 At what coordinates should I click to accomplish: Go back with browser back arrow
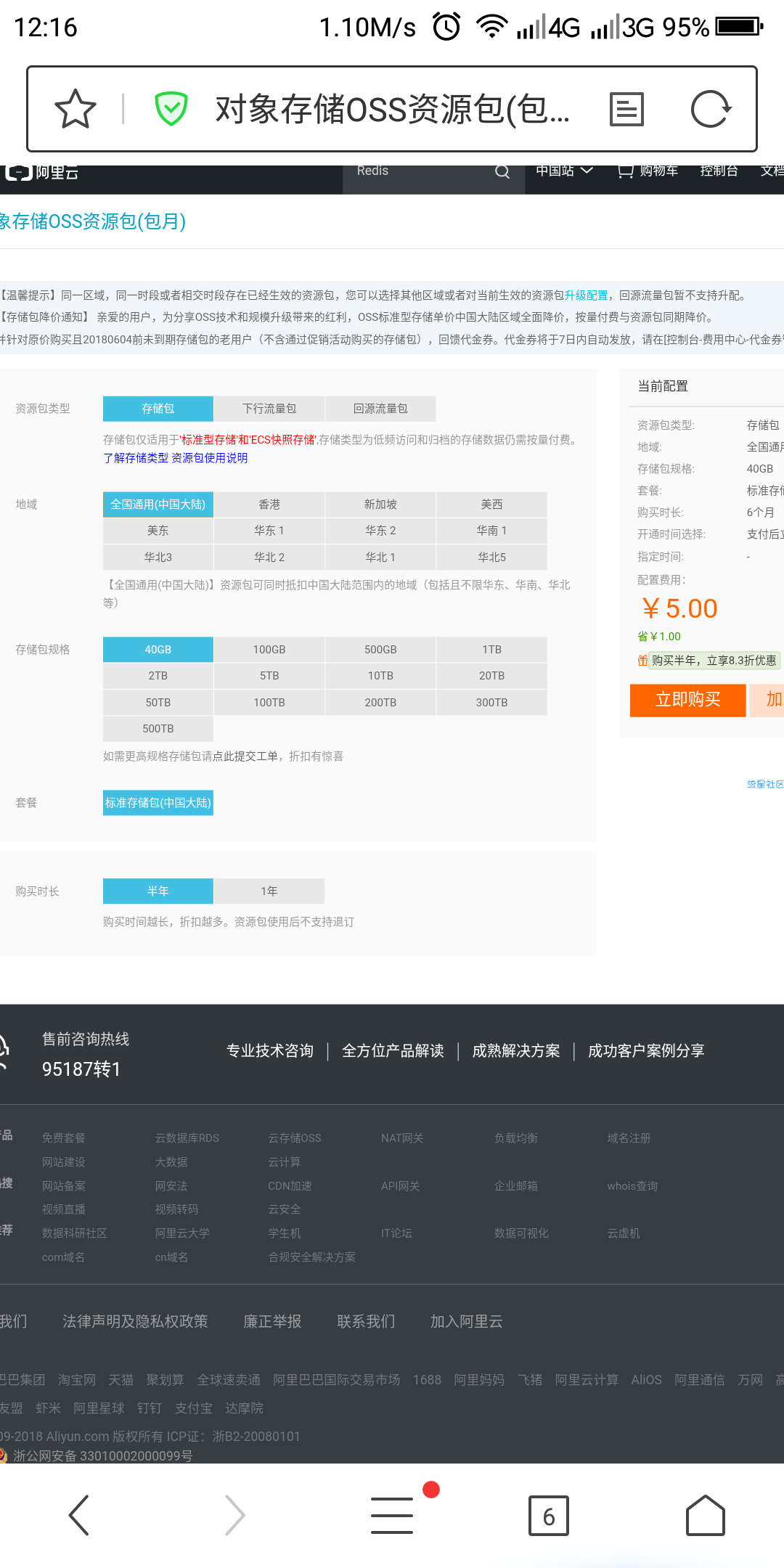point(78,1515)
